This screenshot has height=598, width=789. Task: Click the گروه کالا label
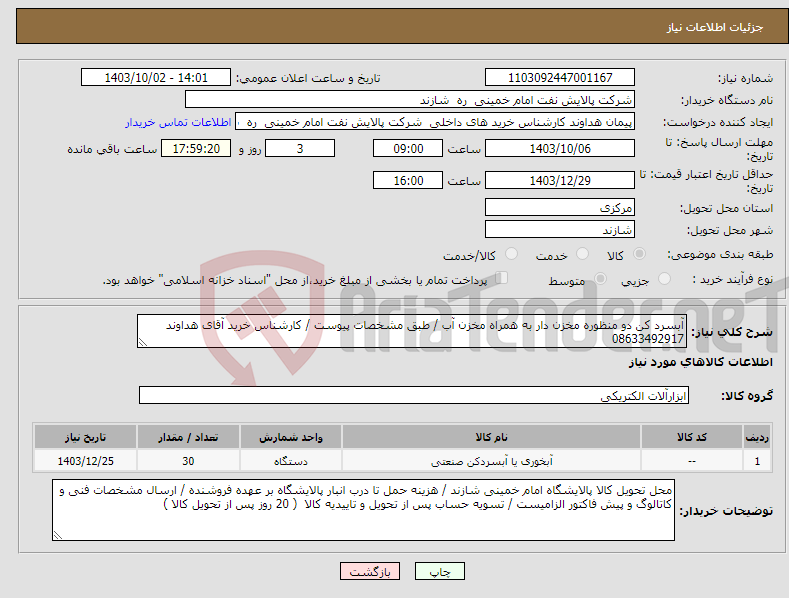pos(747,396)
